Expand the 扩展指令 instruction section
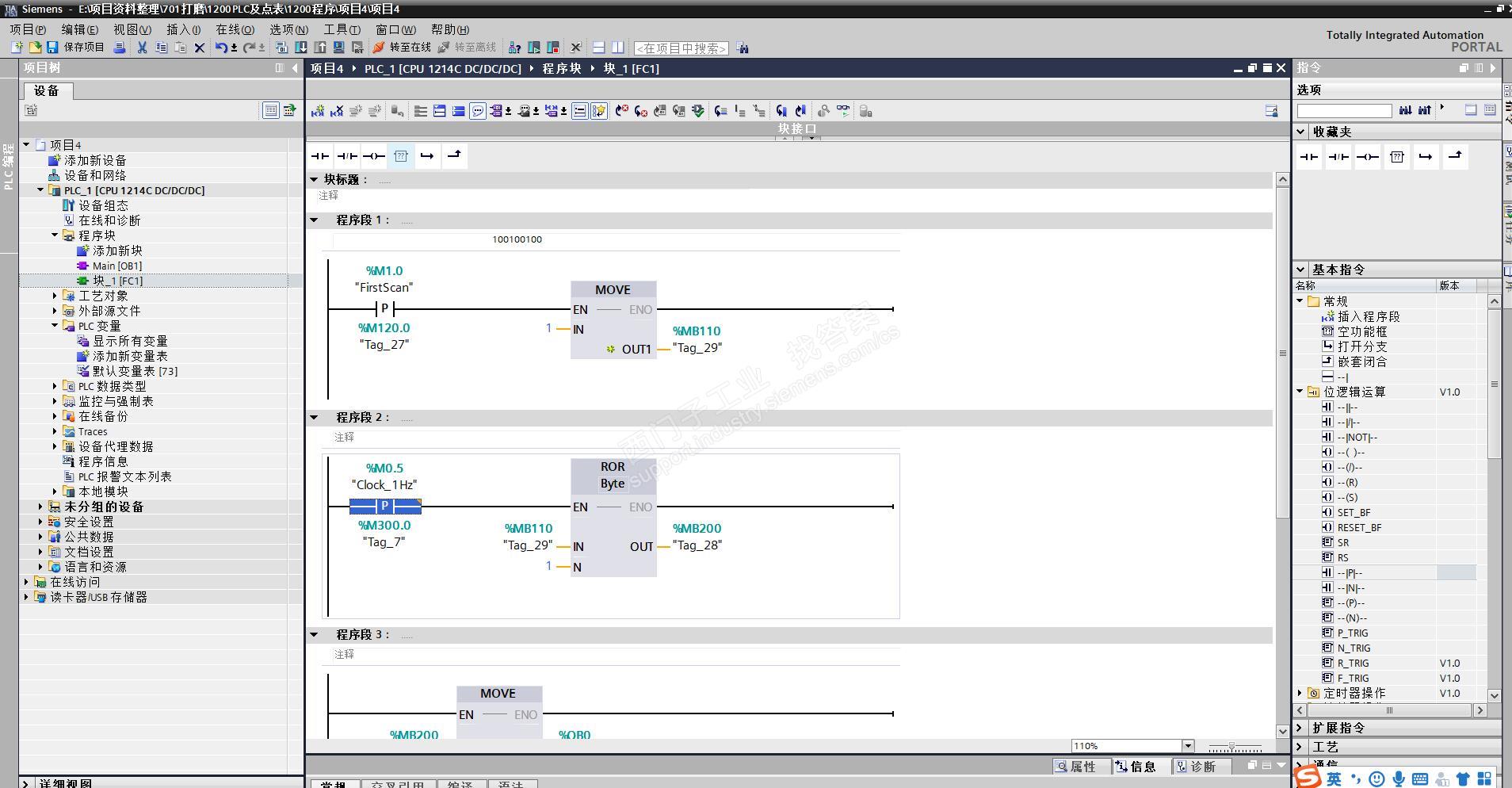The image size is (1512, 788). [1300, 728]
